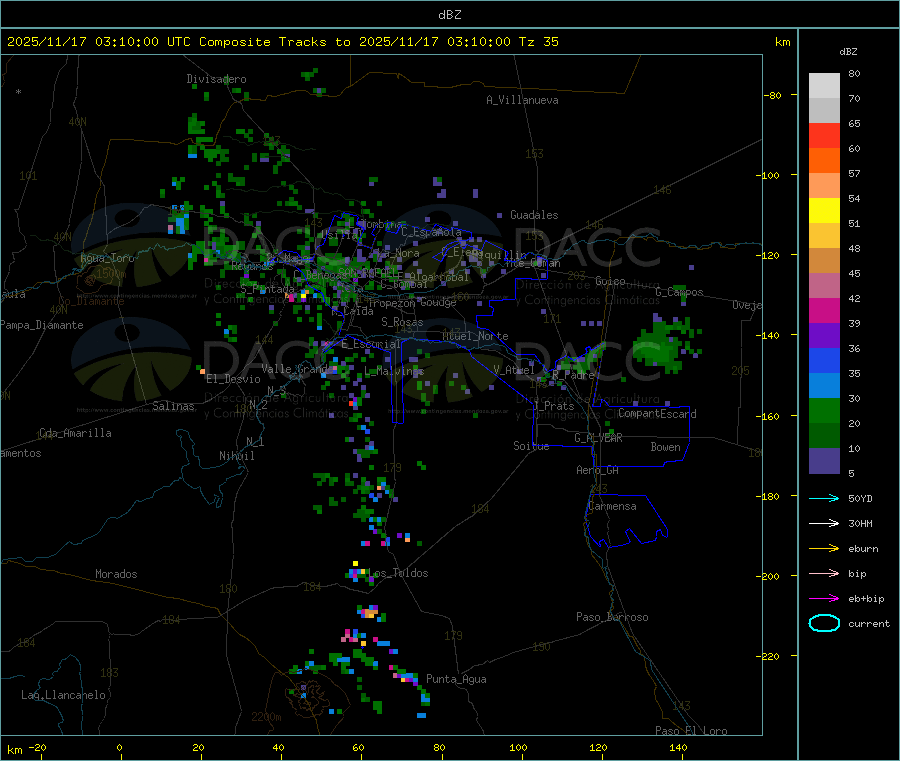The height and width of the screenshot is (761, 900).
Task: Click the 'S_Rosas' map label
Action: (402, 322)
